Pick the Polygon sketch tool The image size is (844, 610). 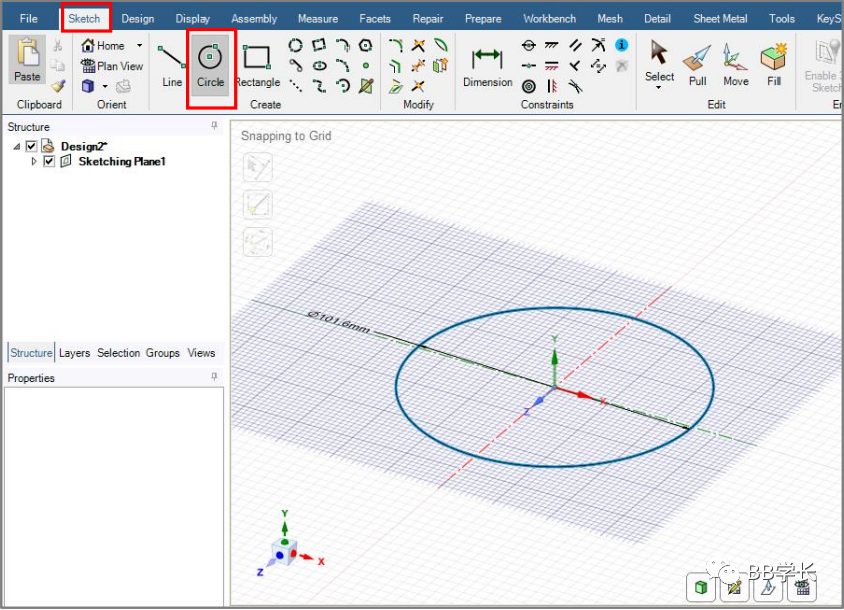tap(366, 45)
